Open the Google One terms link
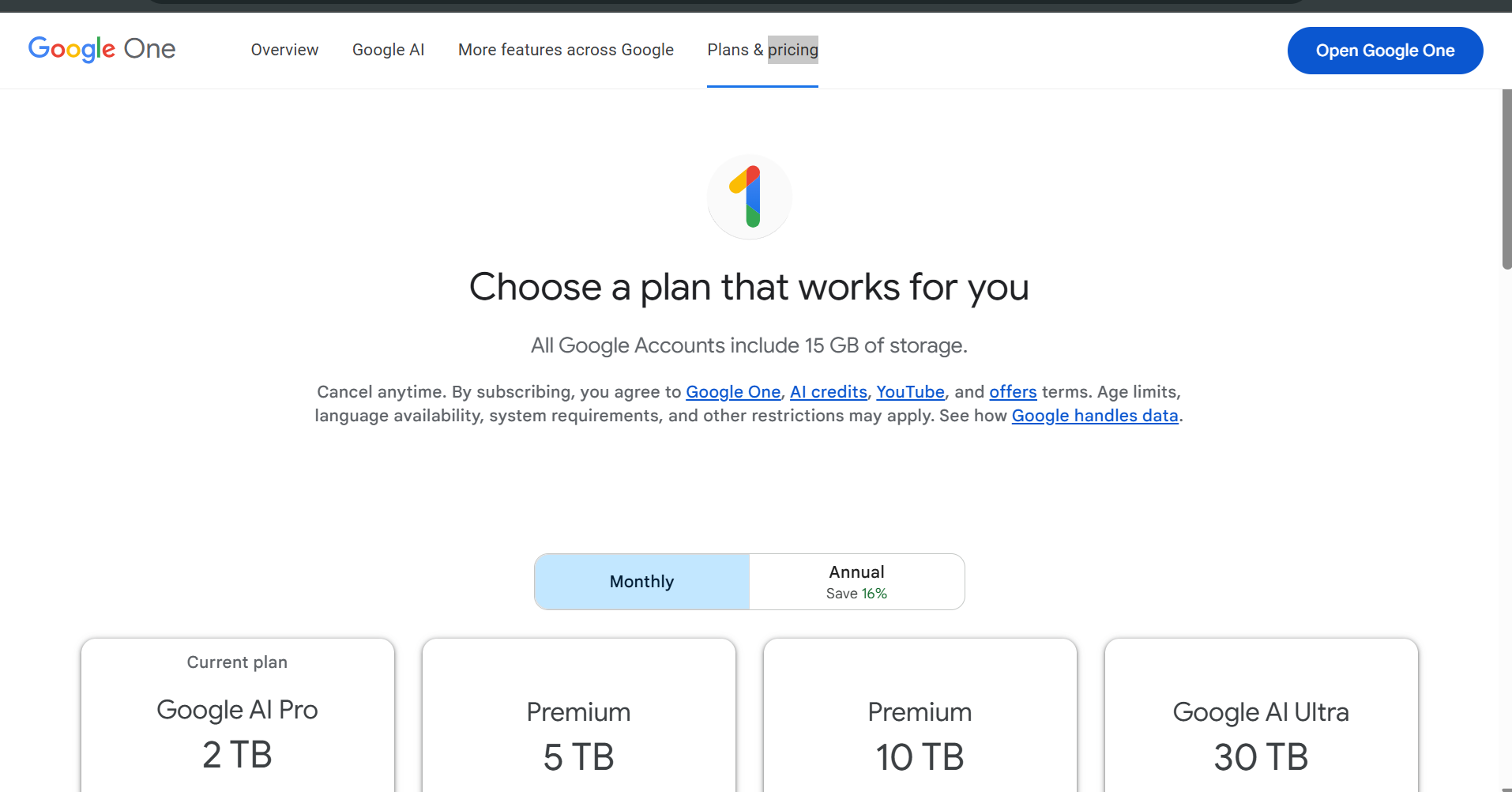The width and height of the screenshot is (1512, 792). coord(733,392)
